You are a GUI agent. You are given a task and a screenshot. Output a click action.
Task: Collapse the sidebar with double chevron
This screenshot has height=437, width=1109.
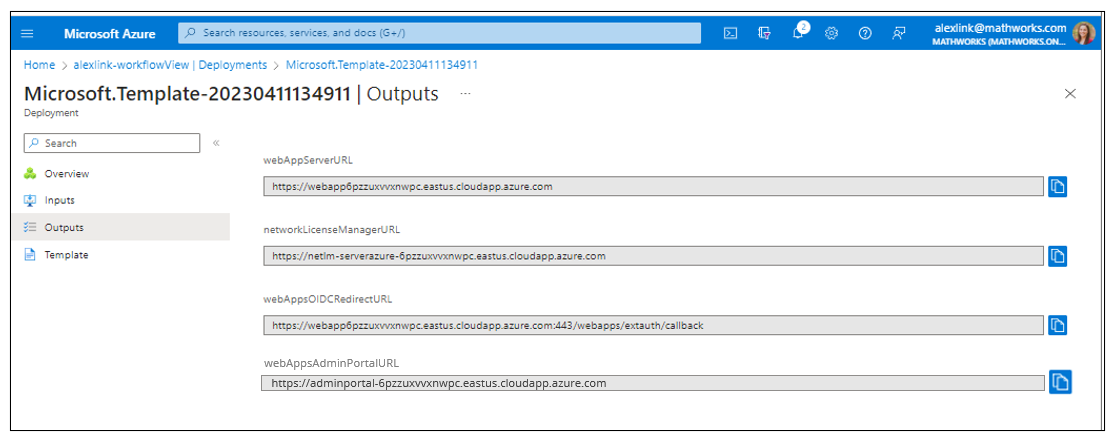pyautogui.click(x=216, y=143)
